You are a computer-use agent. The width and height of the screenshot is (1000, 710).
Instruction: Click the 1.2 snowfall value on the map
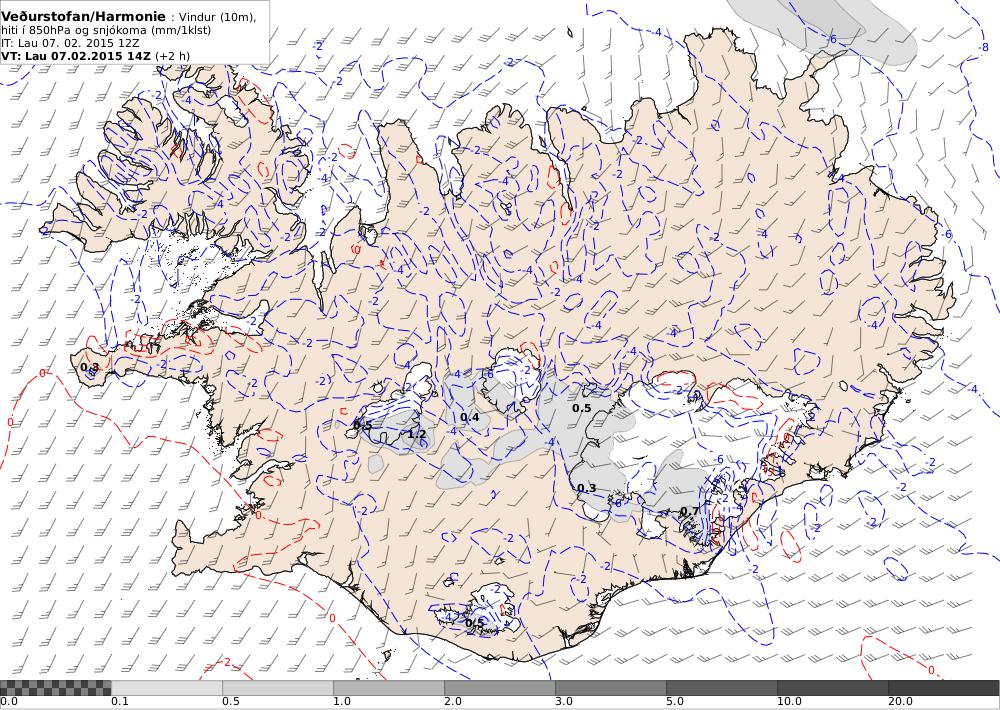(x=417, y=434)
